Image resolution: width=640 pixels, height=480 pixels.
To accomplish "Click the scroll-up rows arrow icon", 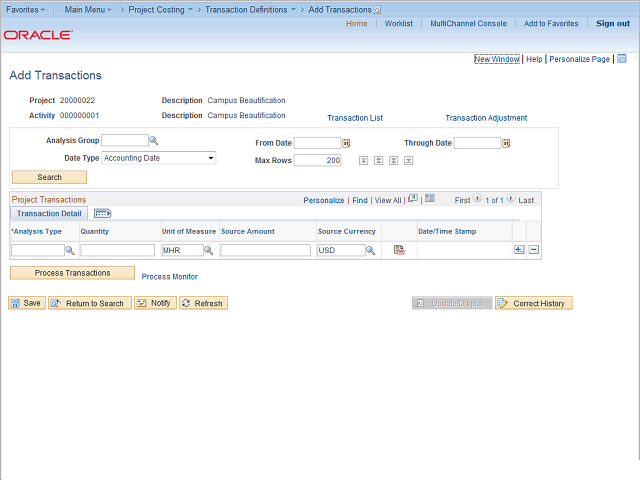I will [379, 160].
